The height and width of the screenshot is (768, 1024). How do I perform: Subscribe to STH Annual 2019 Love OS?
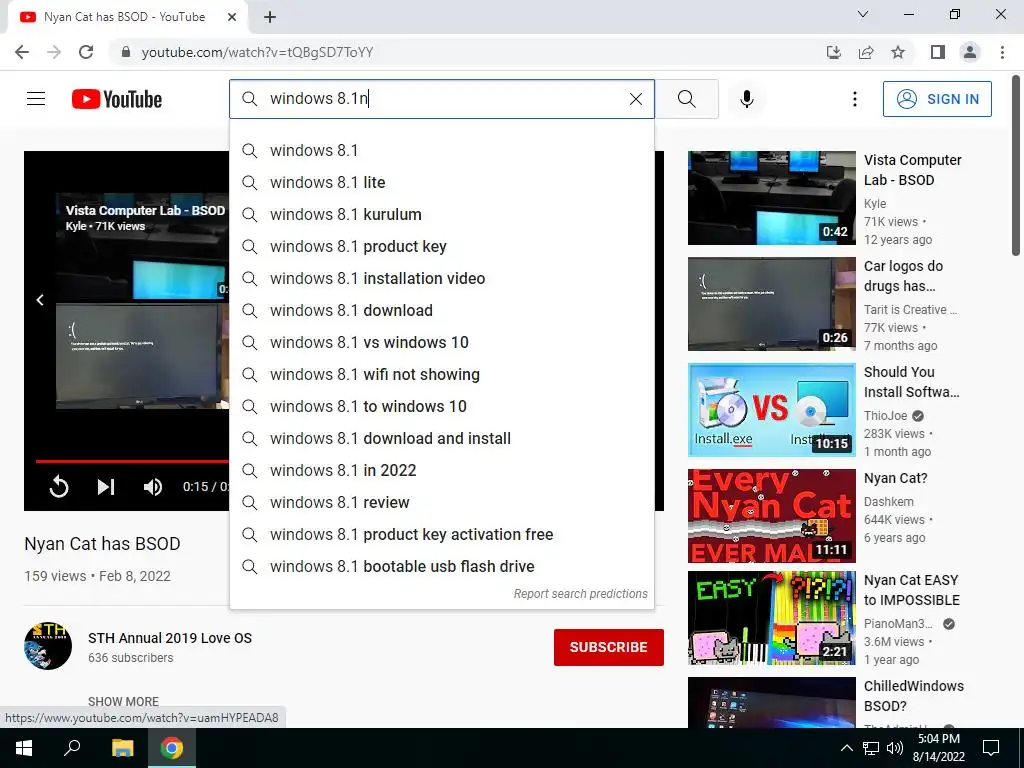point(609,647)
